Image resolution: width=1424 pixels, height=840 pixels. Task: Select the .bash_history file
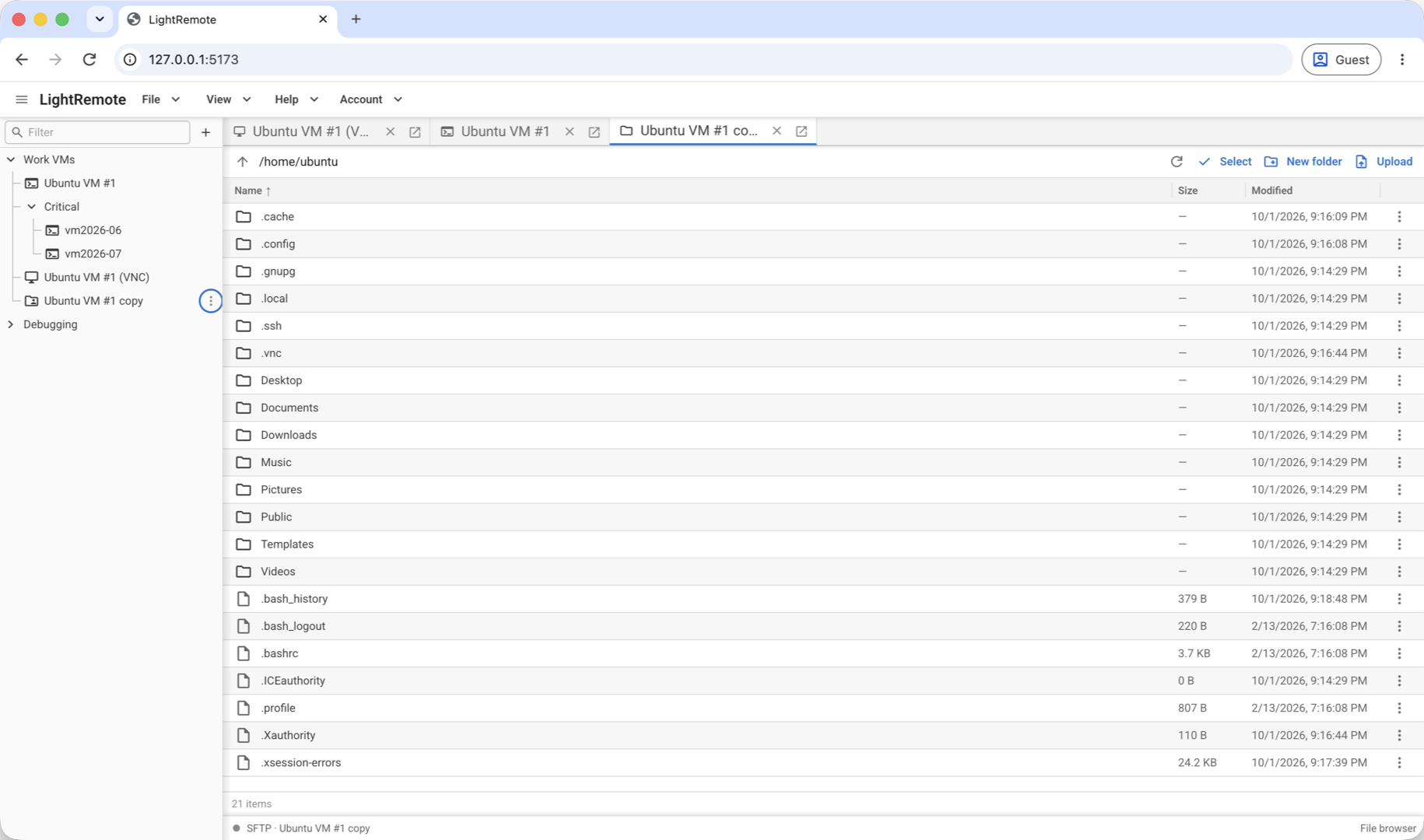(294, 599)
